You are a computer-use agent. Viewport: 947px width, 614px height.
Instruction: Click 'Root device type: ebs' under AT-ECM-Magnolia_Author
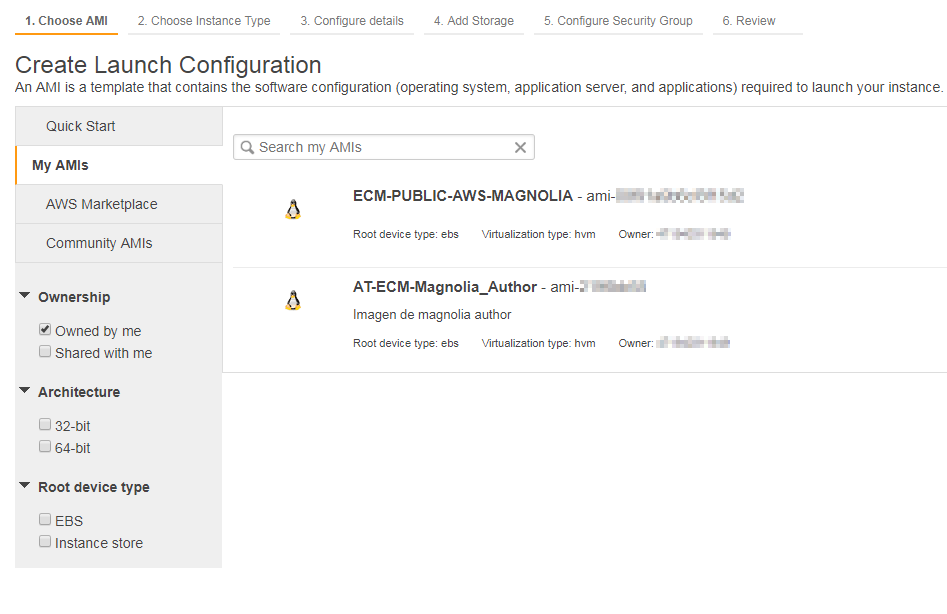(406, 343)
